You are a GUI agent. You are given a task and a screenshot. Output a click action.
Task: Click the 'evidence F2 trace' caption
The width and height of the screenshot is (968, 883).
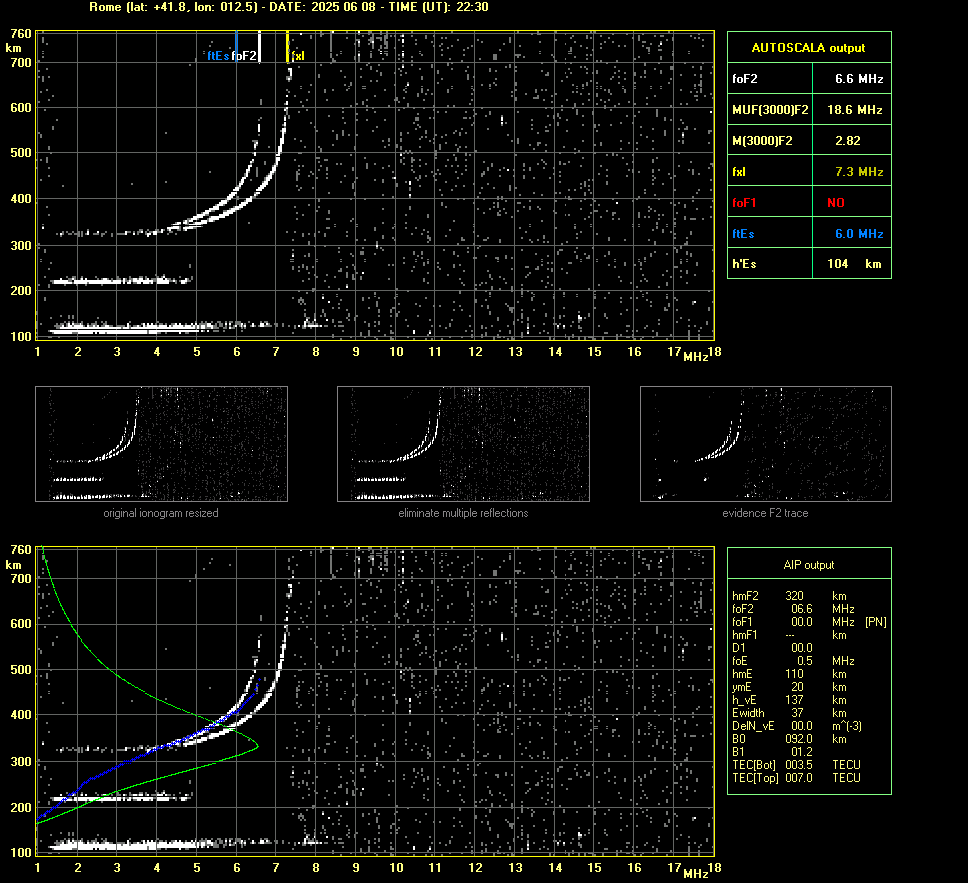pos(766,513)
